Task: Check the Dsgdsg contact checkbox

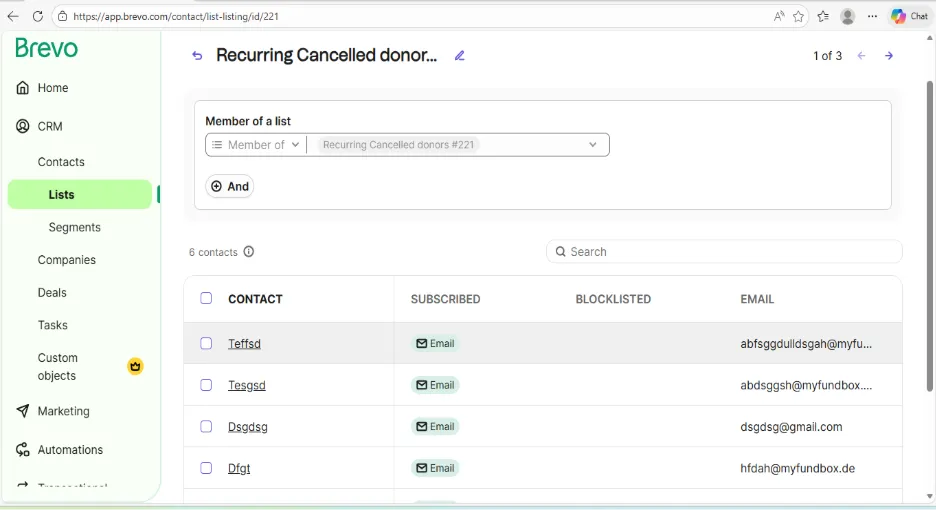Action: click(x=206, y=426)
